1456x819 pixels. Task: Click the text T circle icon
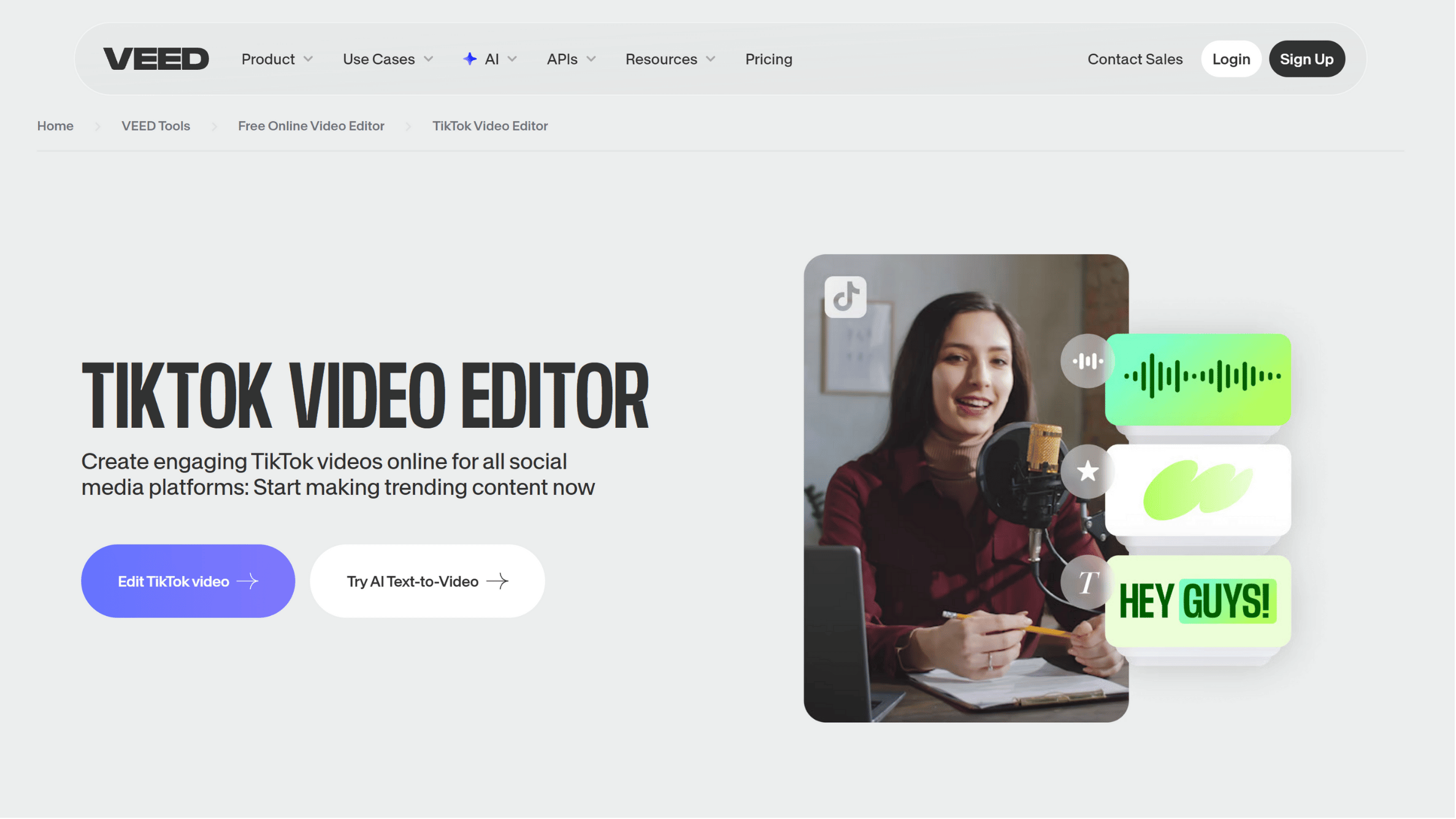click(1087, 582)
